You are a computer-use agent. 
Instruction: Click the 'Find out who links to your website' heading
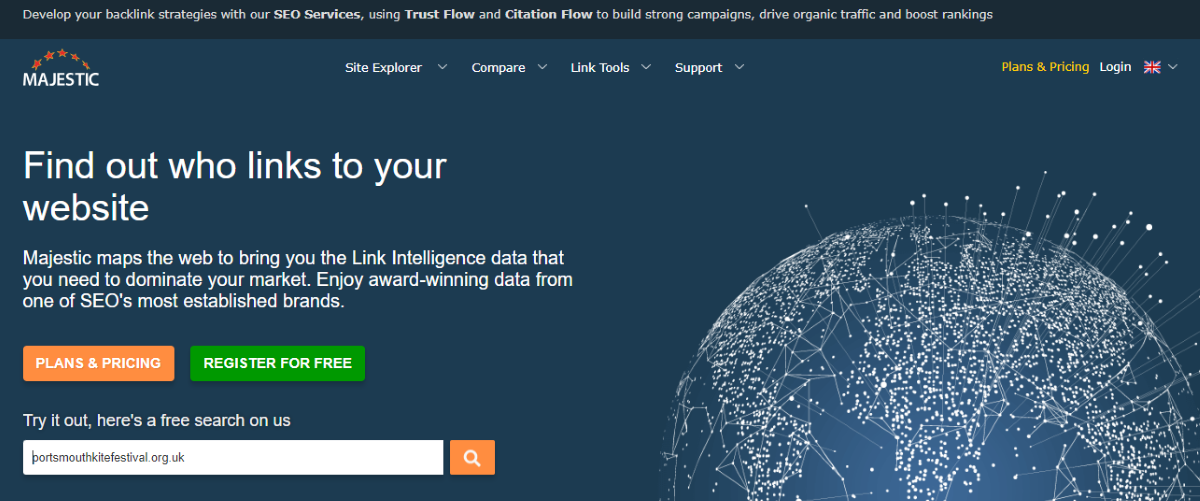click(x=235, y=186)
